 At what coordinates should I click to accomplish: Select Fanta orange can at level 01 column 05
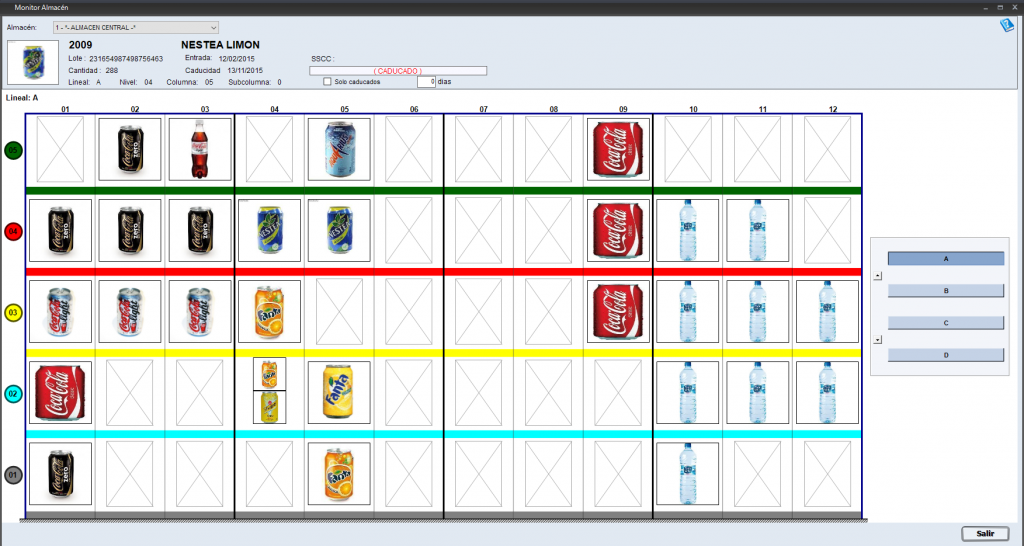click(339, 474)
